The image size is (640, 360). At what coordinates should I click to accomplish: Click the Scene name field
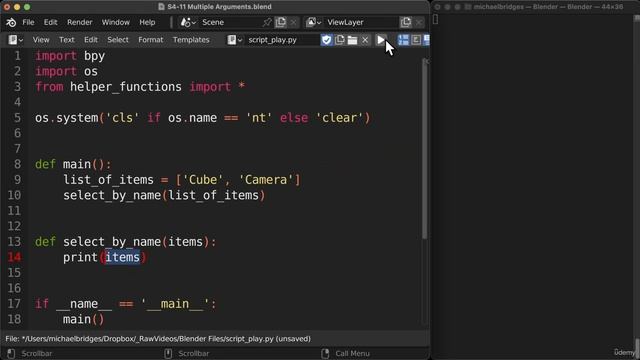tap(230, 22)
